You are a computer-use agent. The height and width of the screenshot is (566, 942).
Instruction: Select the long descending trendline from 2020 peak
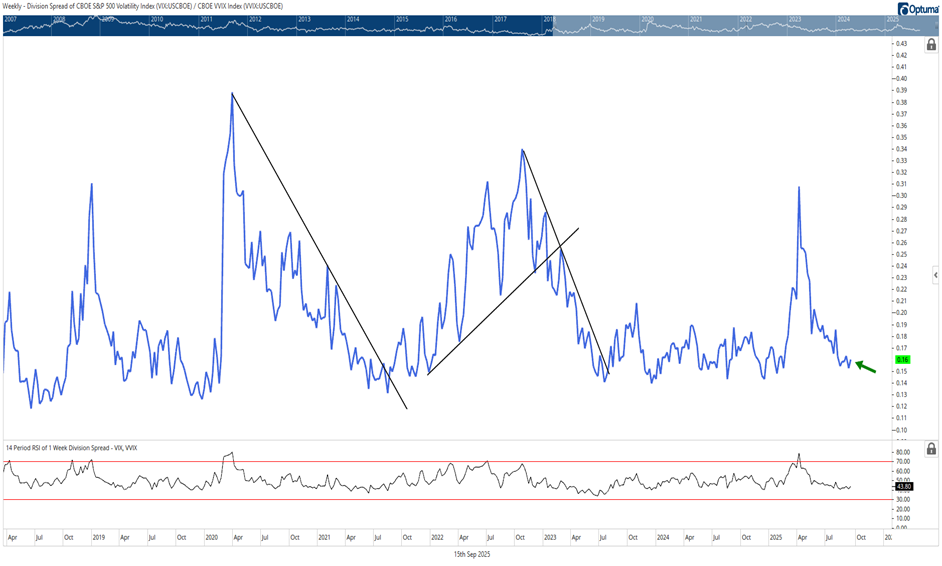(x=320, y=250)
